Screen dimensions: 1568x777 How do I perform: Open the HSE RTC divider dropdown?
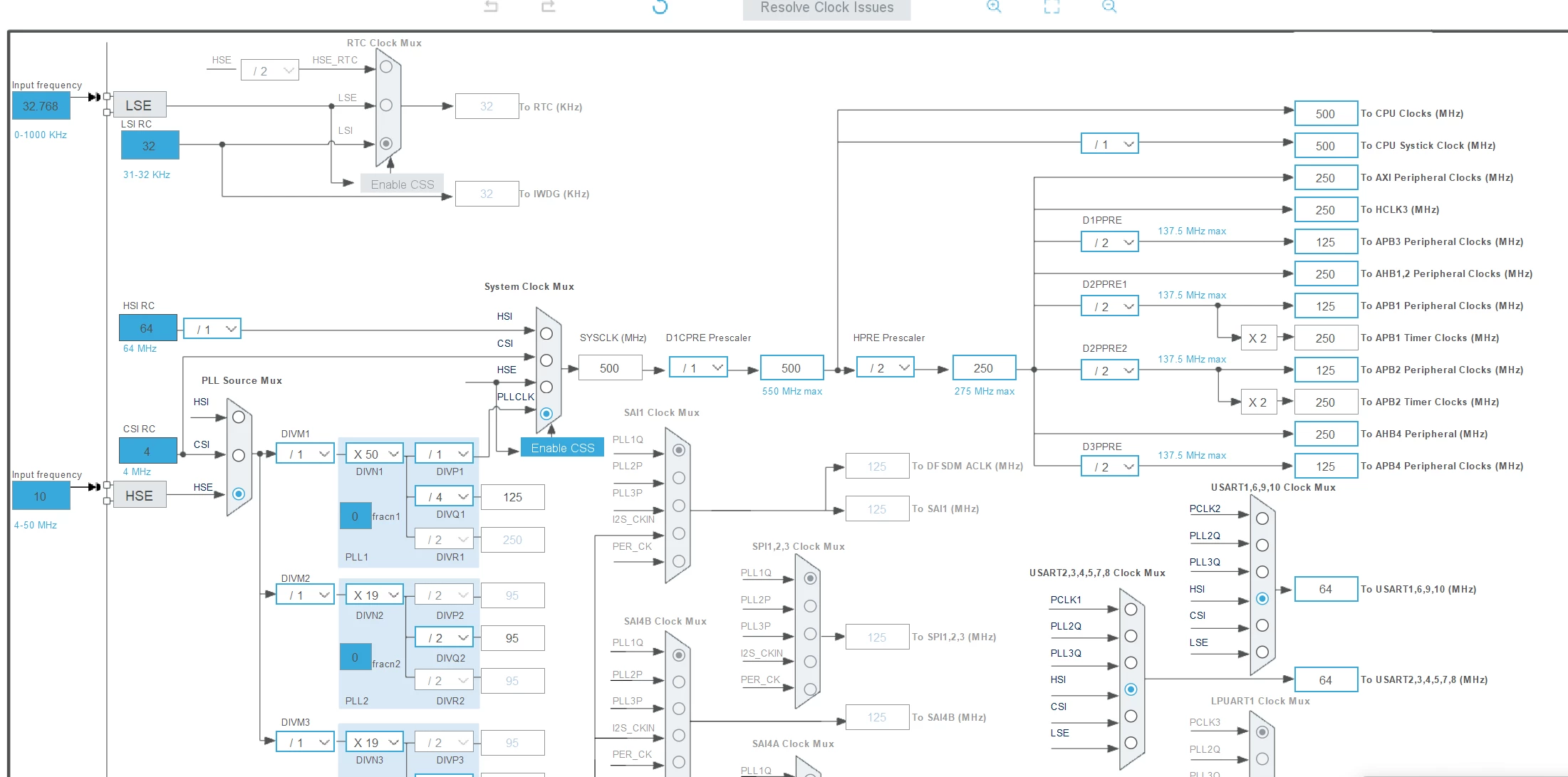[270, 71]
